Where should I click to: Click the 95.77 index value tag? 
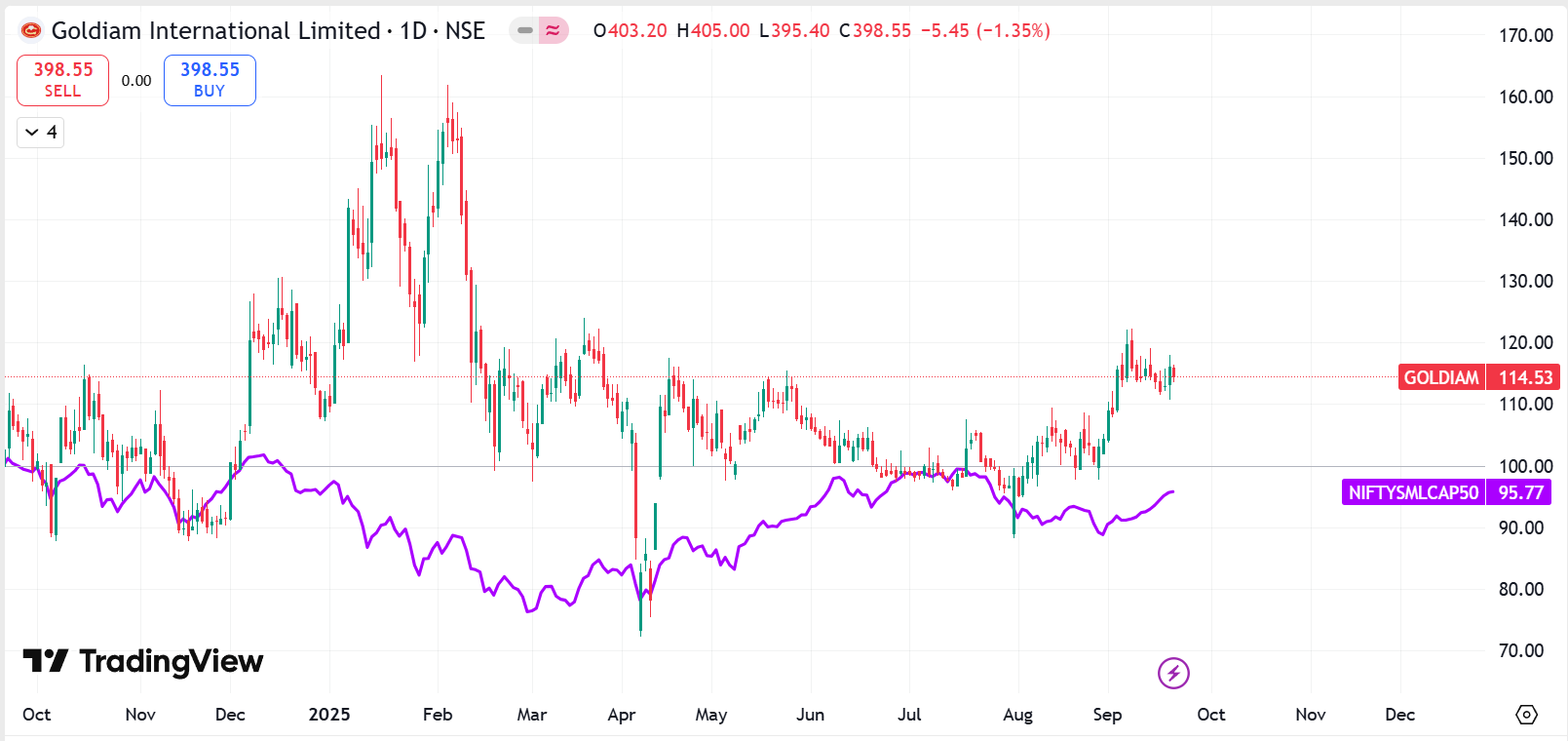(1521, 492)
